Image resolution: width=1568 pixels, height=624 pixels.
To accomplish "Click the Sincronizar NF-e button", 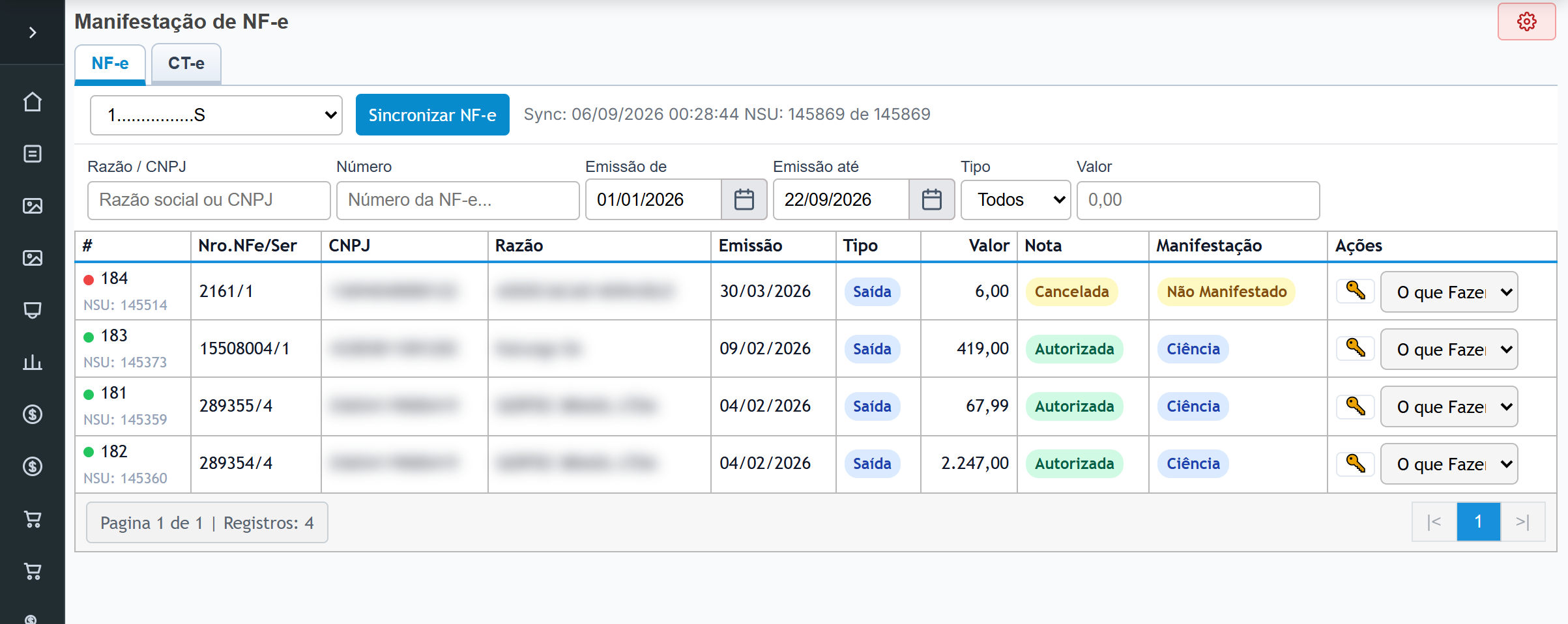I will pos(433,115).
